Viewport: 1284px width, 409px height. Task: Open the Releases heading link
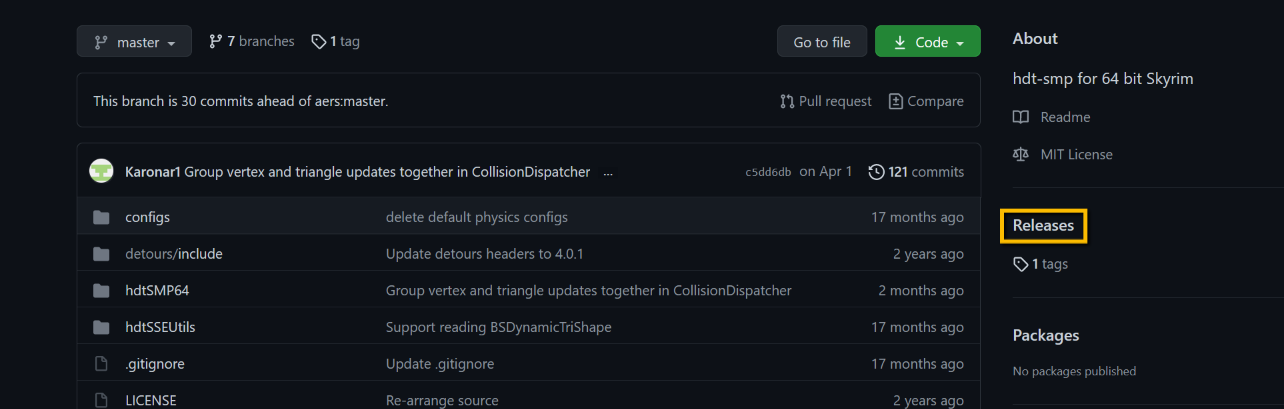pyautogui.click(x=1043, y=225)
